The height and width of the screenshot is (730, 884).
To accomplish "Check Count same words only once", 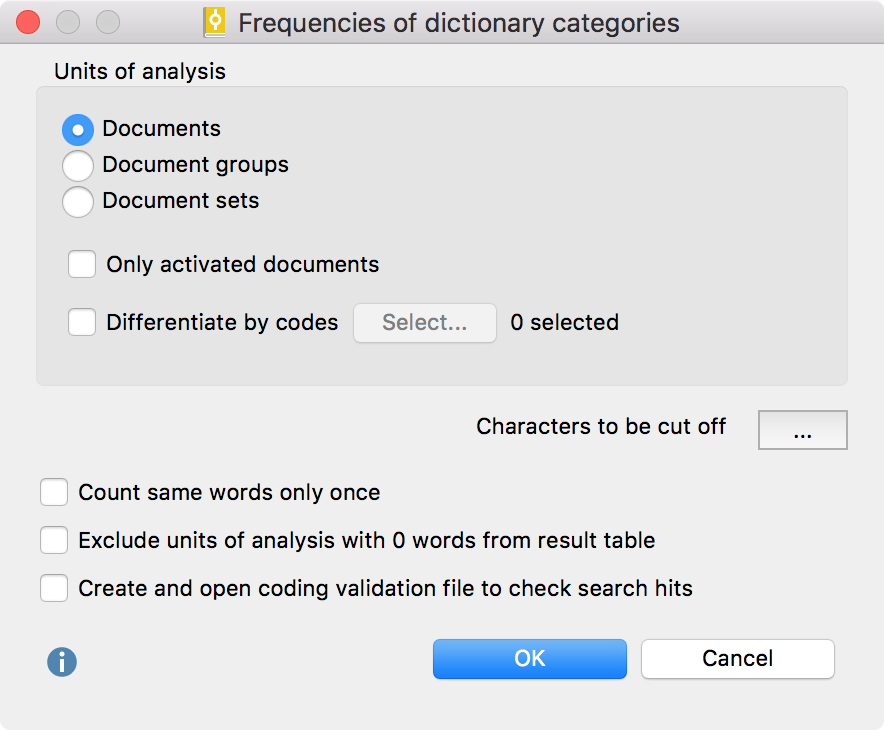I will 54,493.
